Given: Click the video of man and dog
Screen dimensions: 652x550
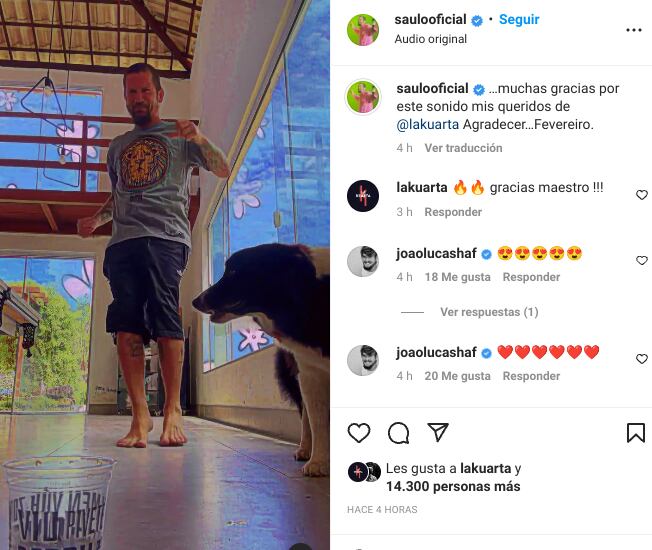Looking at the screenshot, I should [165, 275].
